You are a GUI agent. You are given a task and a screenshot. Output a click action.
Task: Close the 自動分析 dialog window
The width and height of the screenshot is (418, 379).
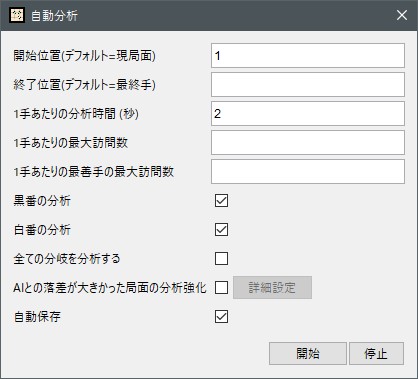click(402, 15)
